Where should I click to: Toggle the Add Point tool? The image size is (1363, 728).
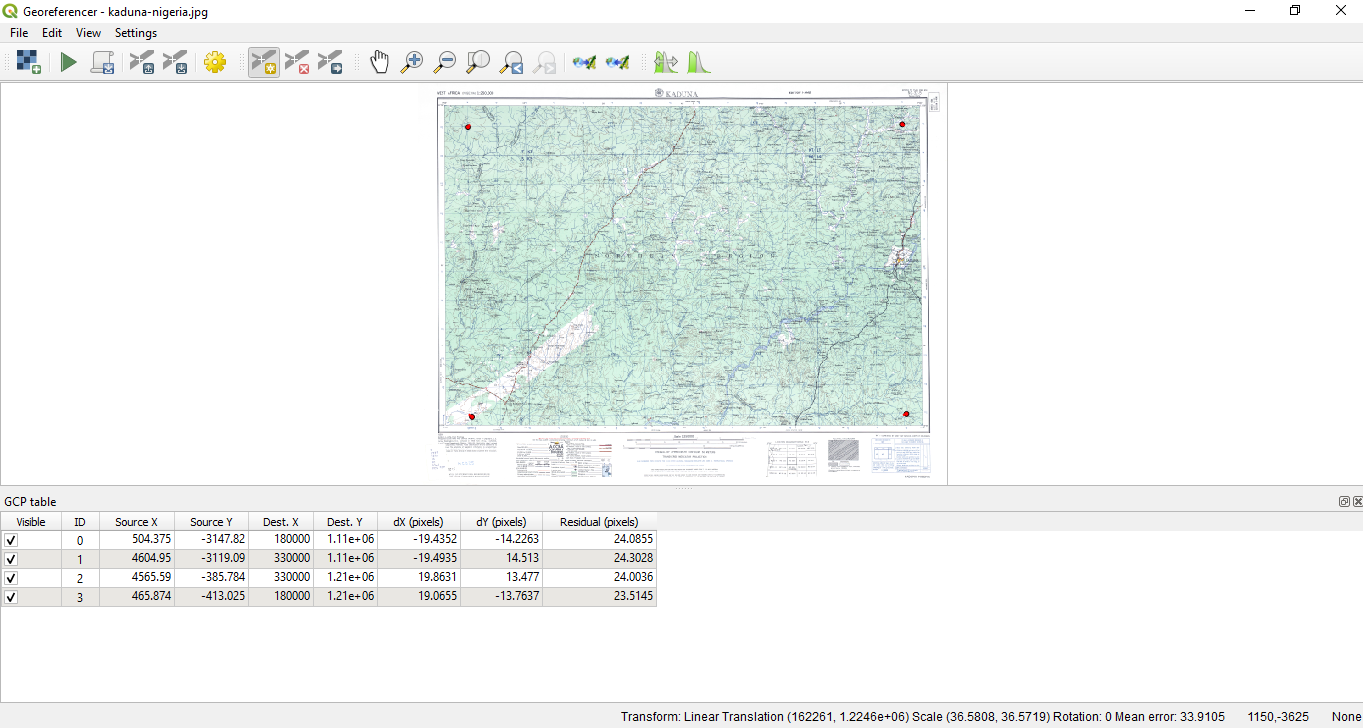[264, 62]
